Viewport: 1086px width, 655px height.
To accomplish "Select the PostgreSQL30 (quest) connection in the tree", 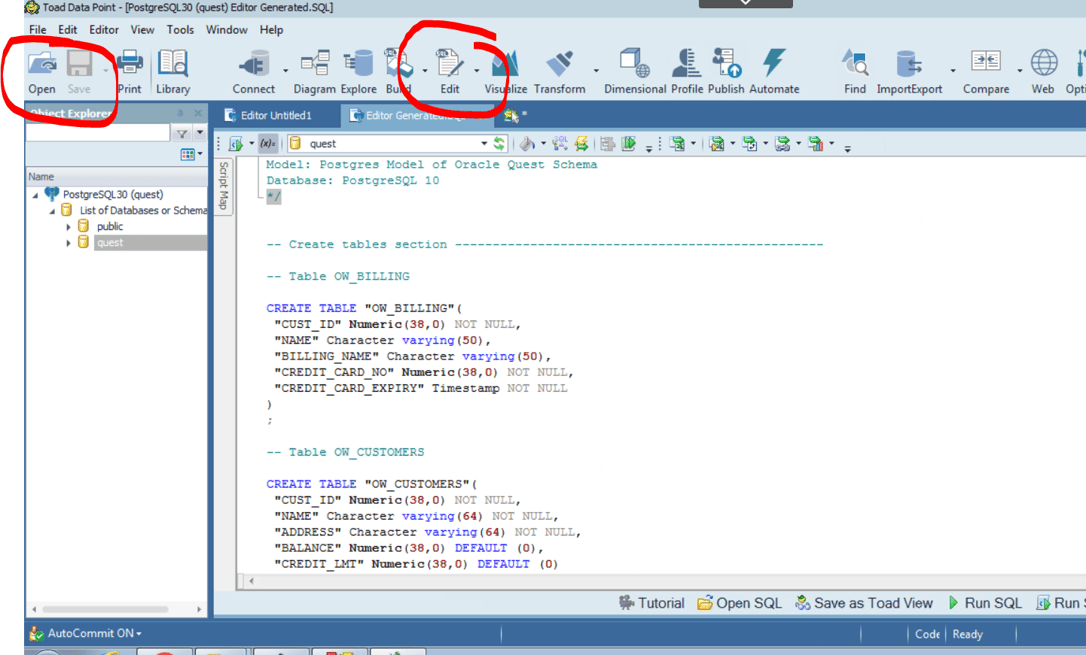I will [x=113, y=195].
